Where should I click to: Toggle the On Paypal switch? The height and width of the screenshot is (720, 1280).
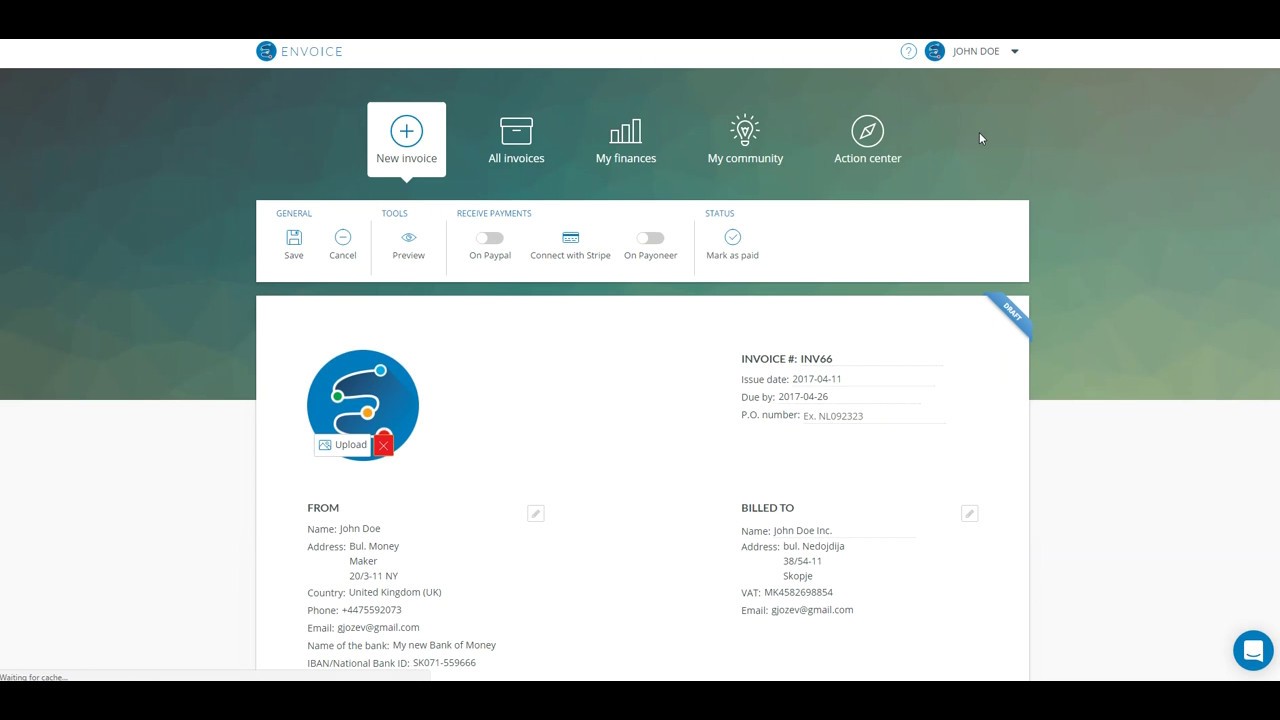[489, 238]
